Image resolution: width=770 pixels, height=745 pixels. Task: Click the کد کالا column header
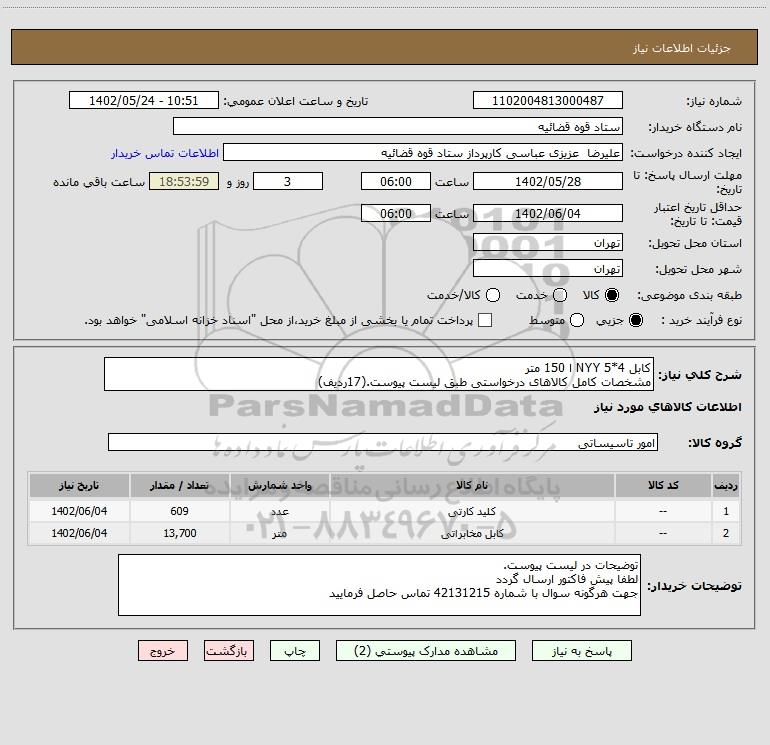tap(663, 485)
